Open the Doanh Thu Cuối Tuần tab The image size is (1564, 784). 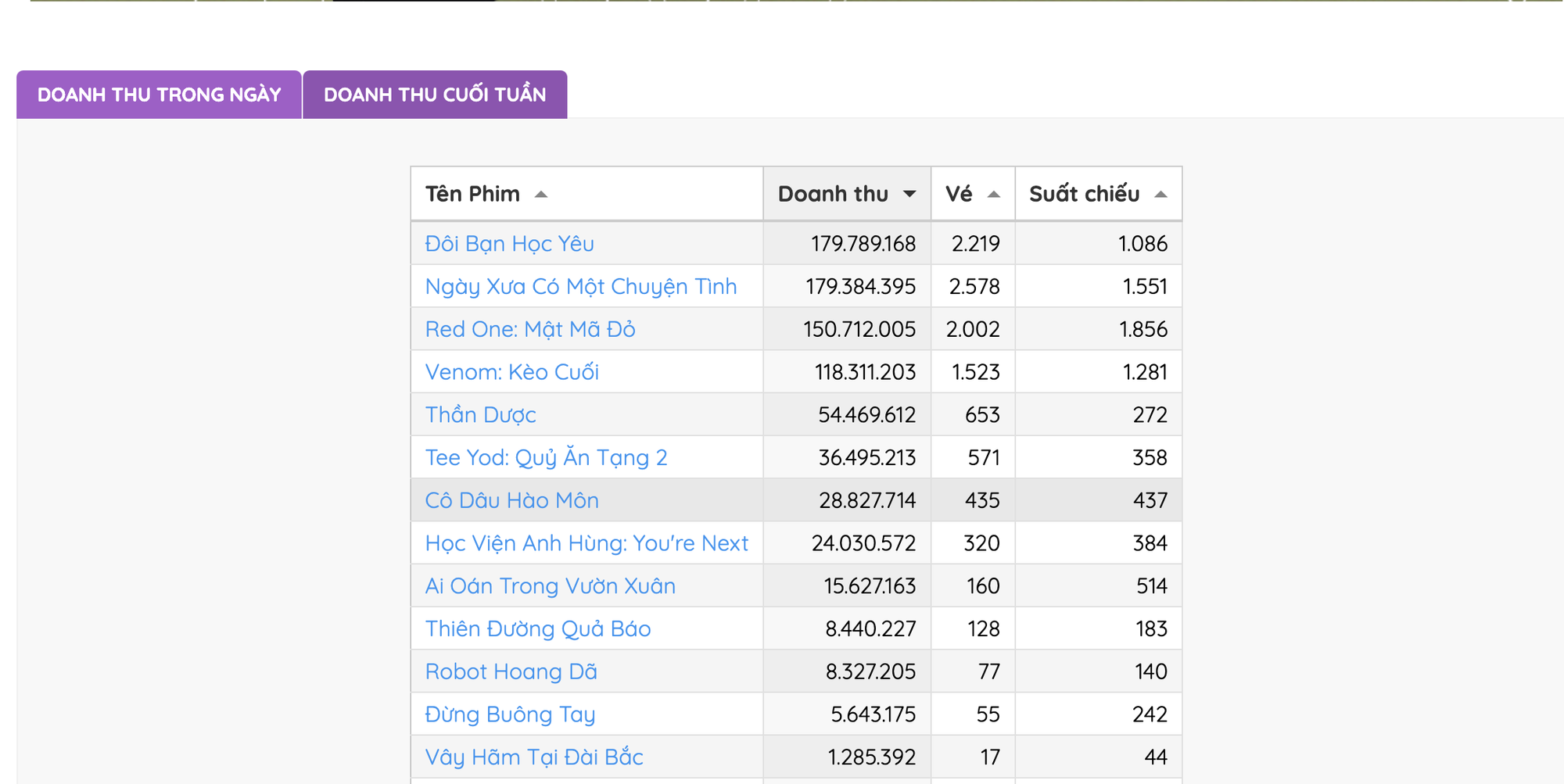435,95
